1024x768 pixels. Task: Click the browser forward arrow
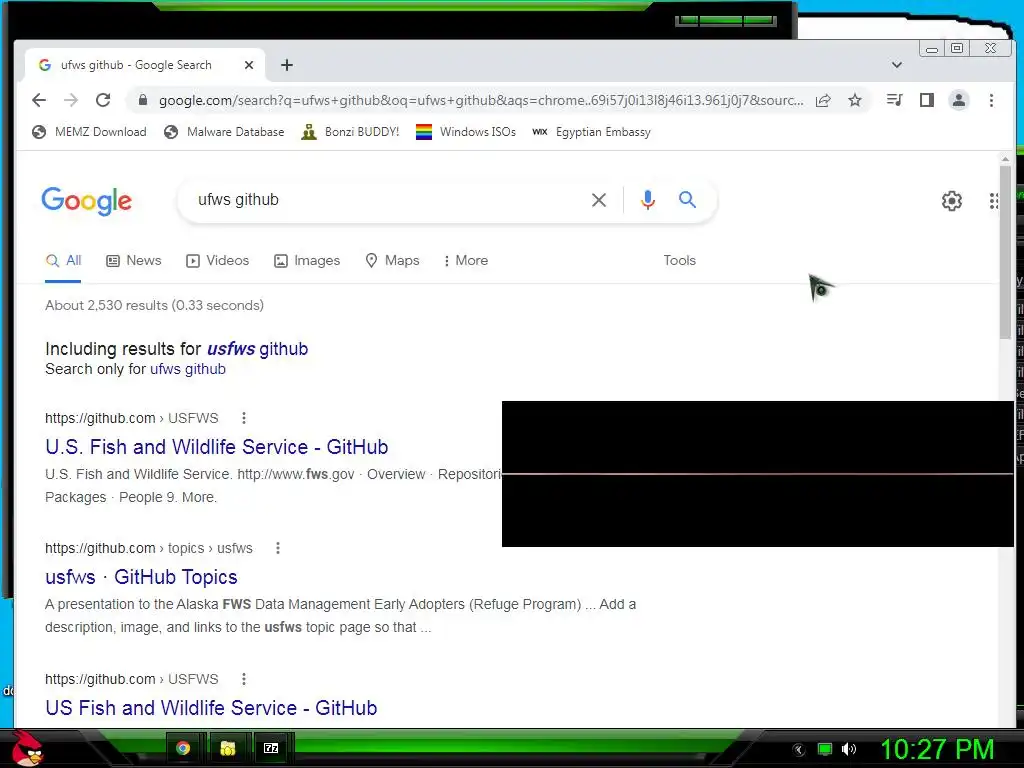click(71, 100)
